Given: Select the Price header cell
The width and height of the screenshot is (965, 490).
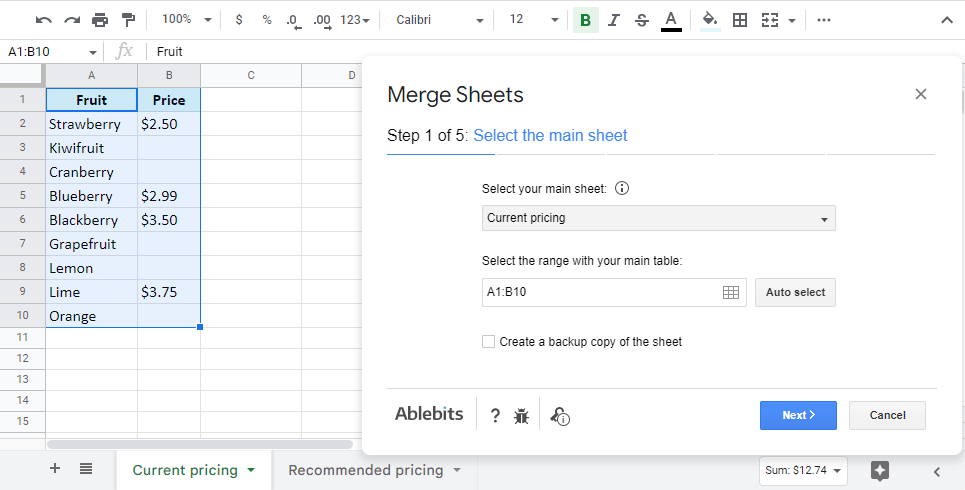Looking at the screenshot, I should 169,100.
